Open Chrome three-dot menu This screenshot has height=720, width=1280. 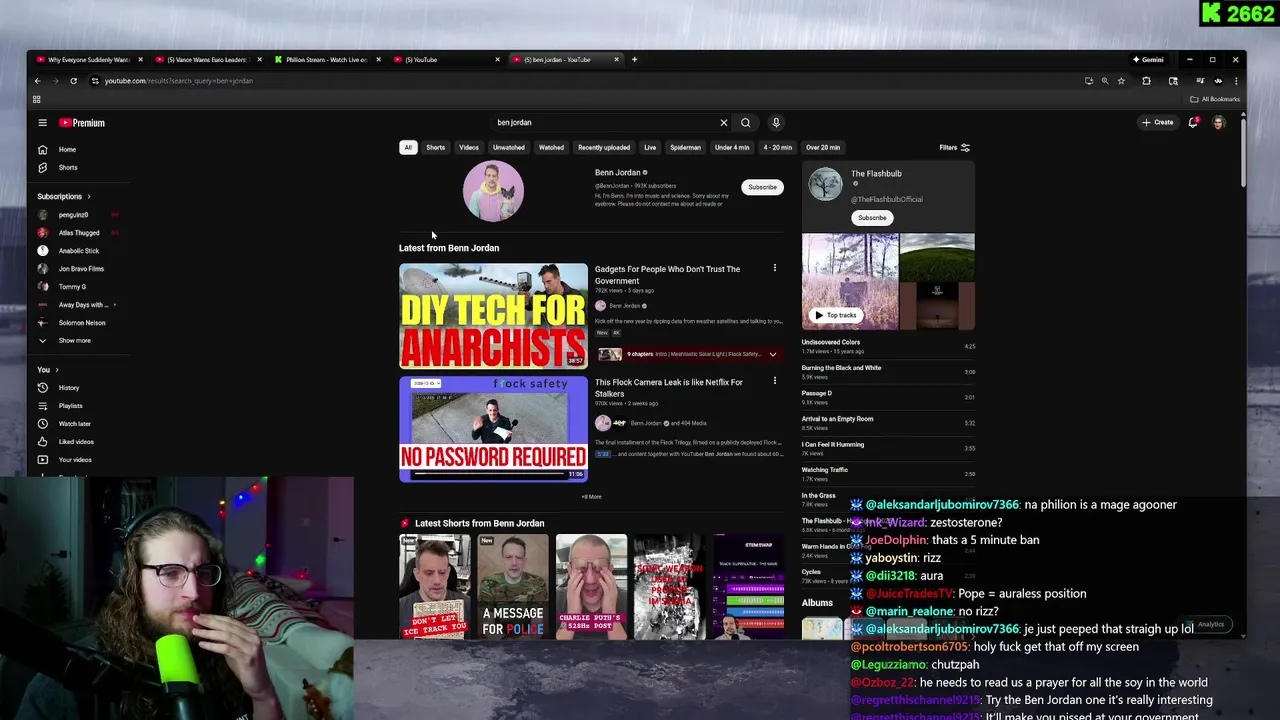[x=1235, y=81]
